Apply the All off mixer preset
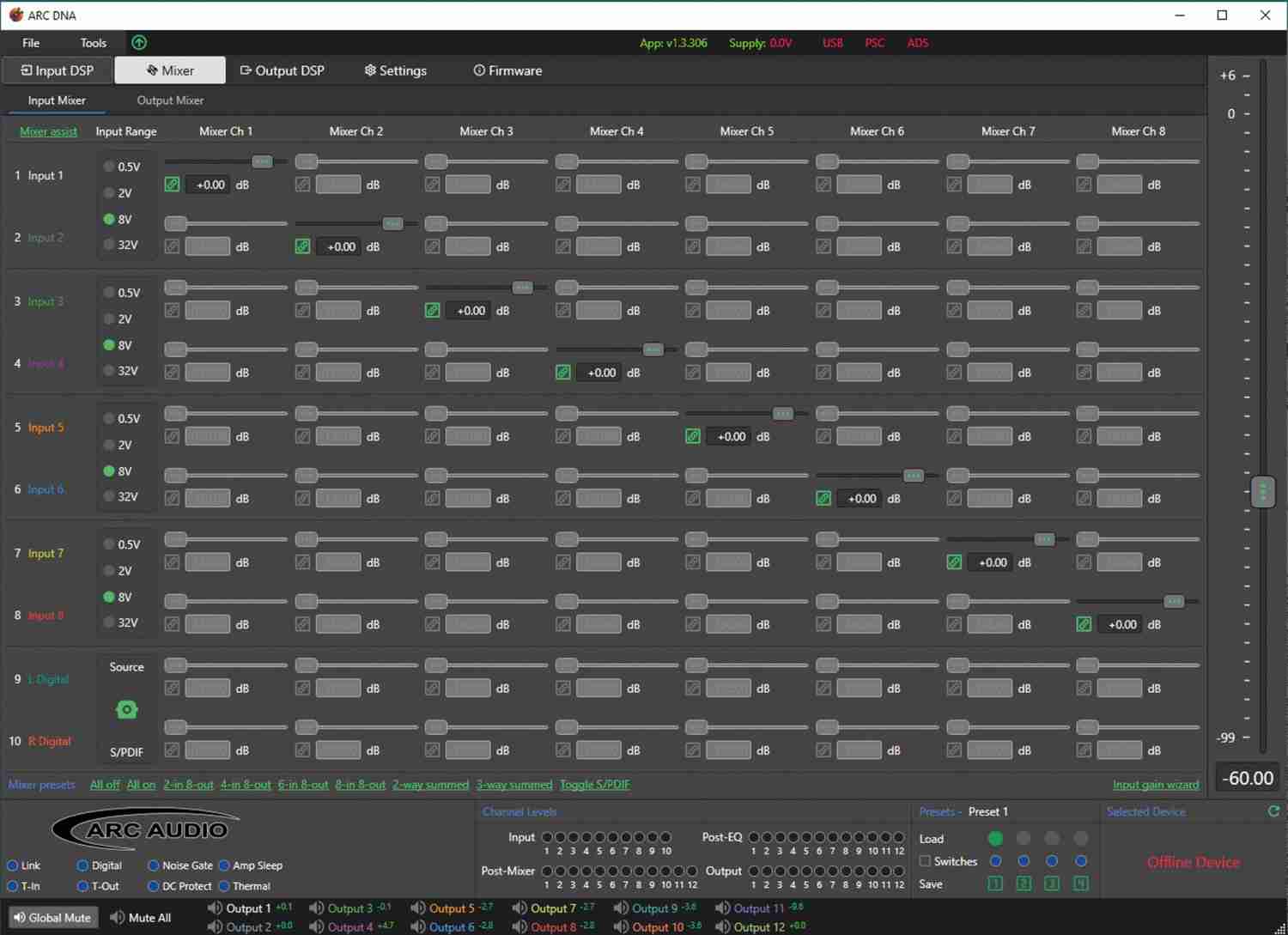 click(x=105, y=785)
